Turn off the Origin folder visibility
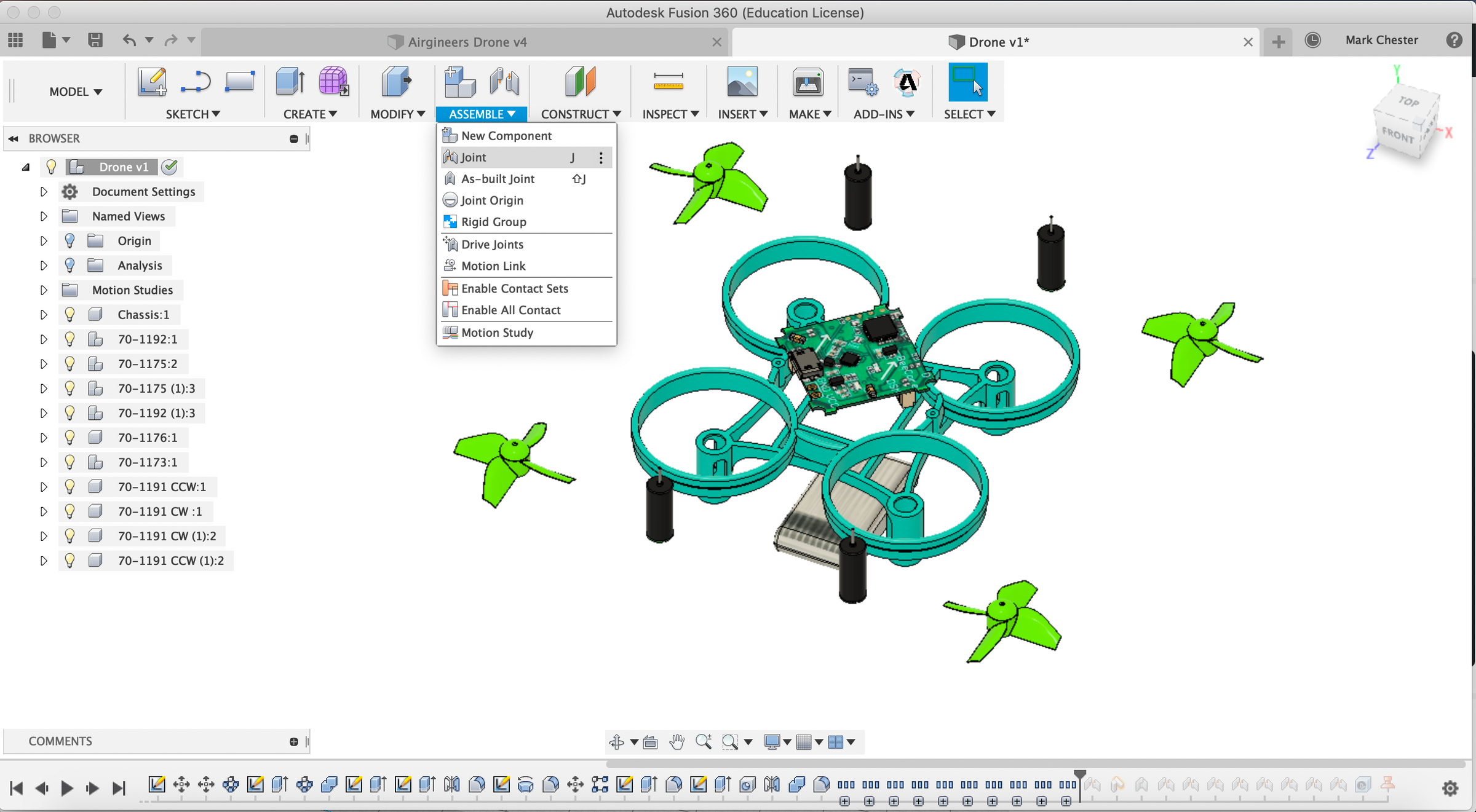 tap(69, 240)
